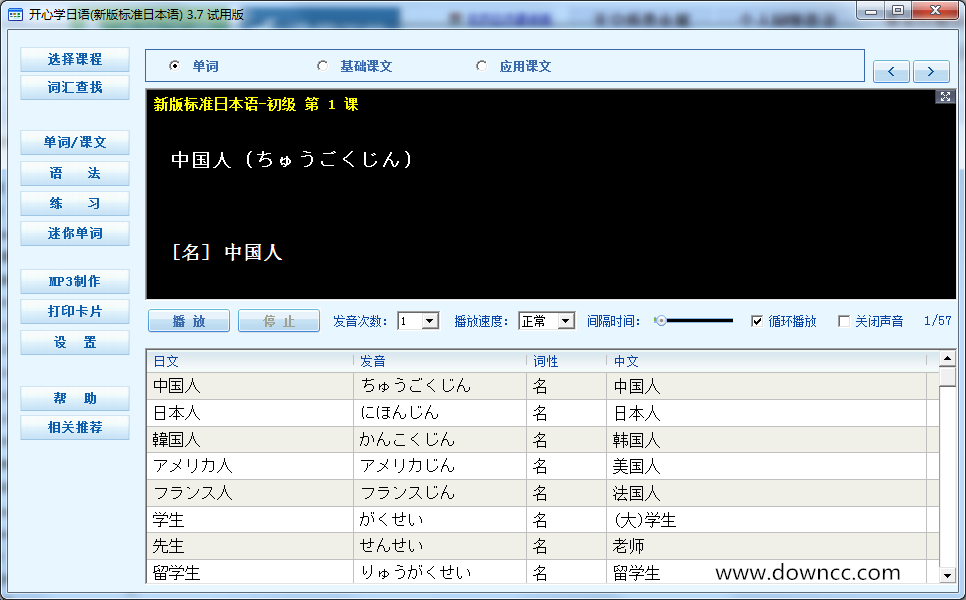Open the MP3制作 tool

coord(75,281)
